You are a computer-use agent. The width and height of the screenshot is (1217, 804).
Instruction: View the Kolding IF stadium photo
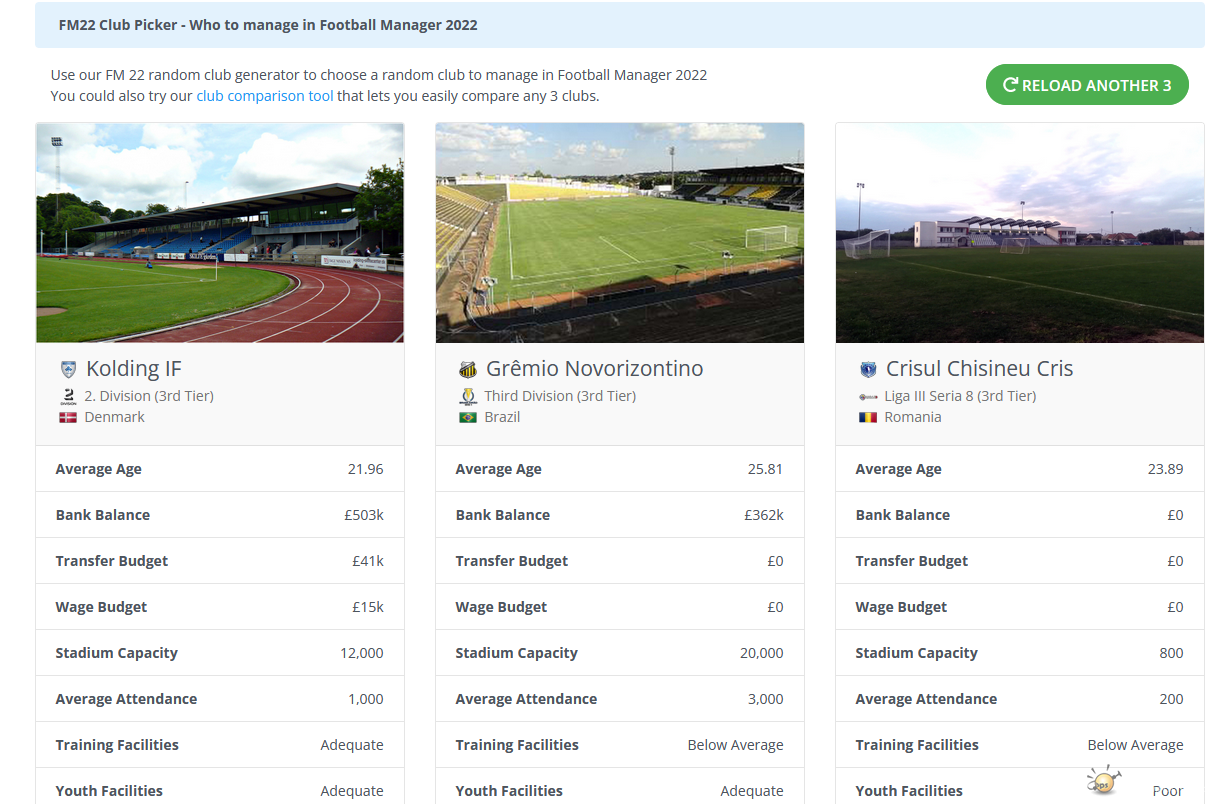click(x=220, y=233)
